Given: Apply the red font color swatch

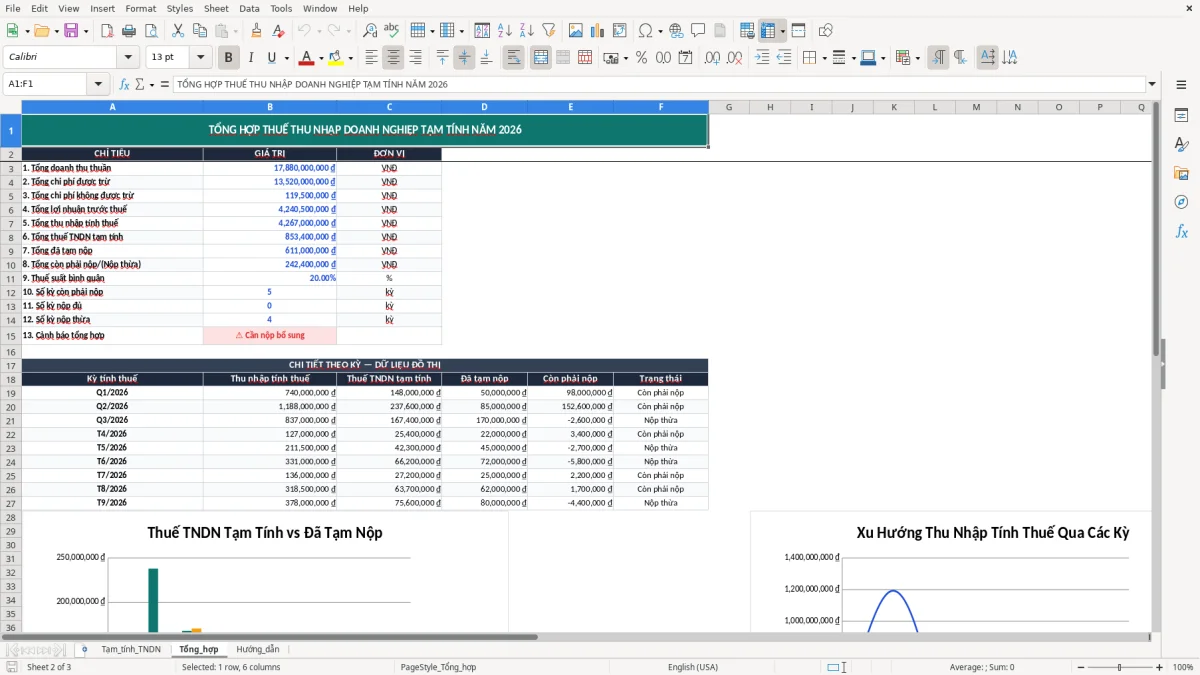Looking at the screenshot, I should pos(307,58).
